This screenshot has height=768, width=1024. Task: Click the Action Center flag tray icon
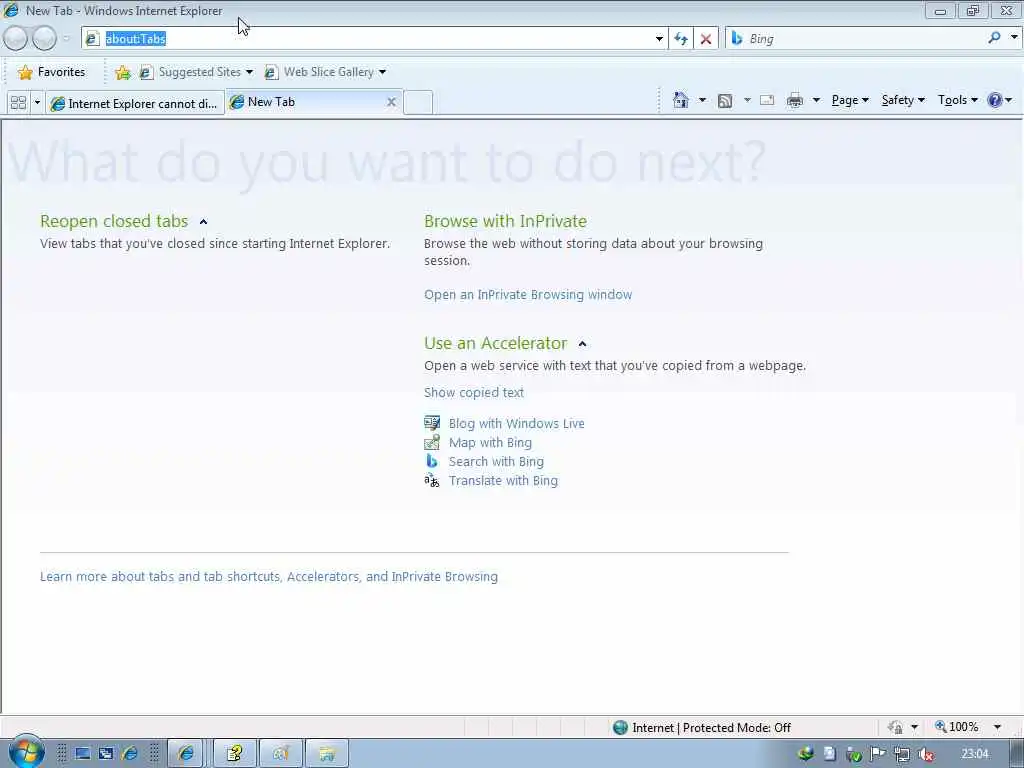click(878, 754)
